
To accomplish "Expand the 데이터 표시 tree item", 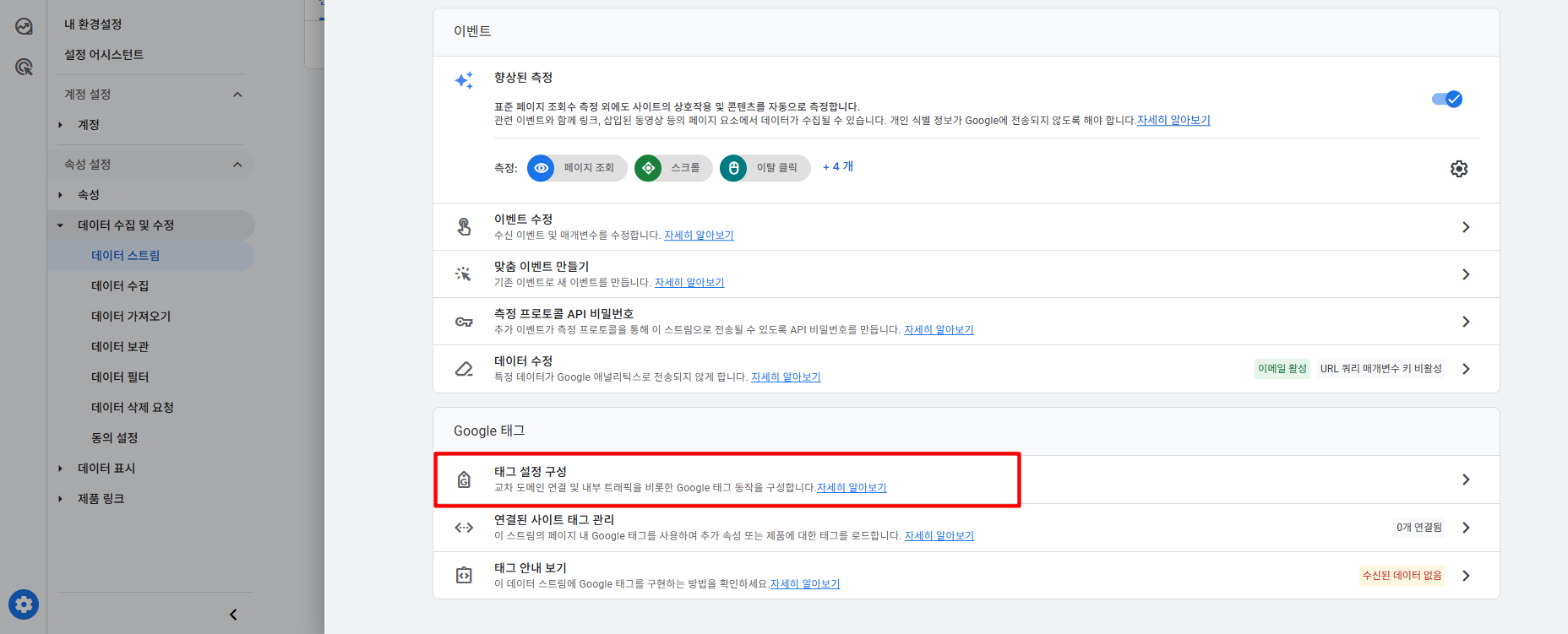I will coord(61,469).
